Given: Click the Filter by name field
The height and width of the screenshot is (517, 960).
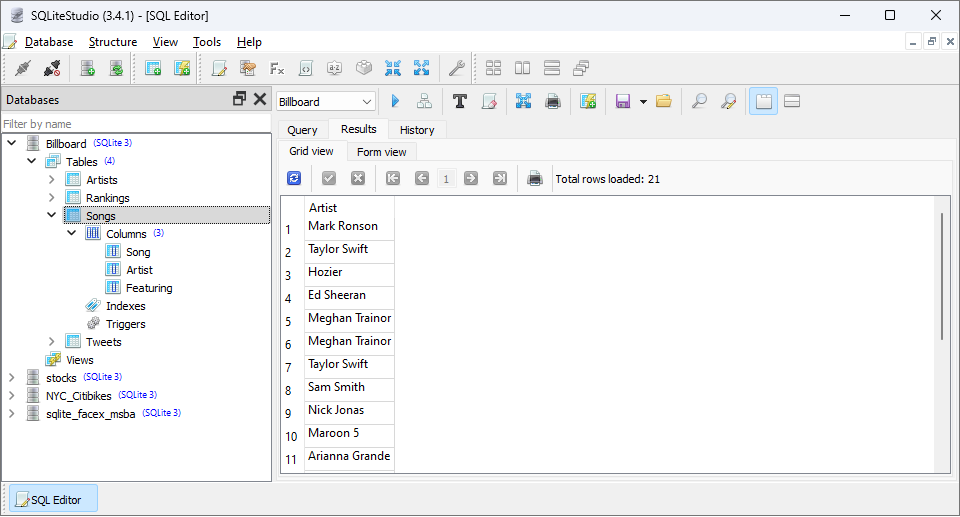Looking at the screenshot, I should click(136, 124).
